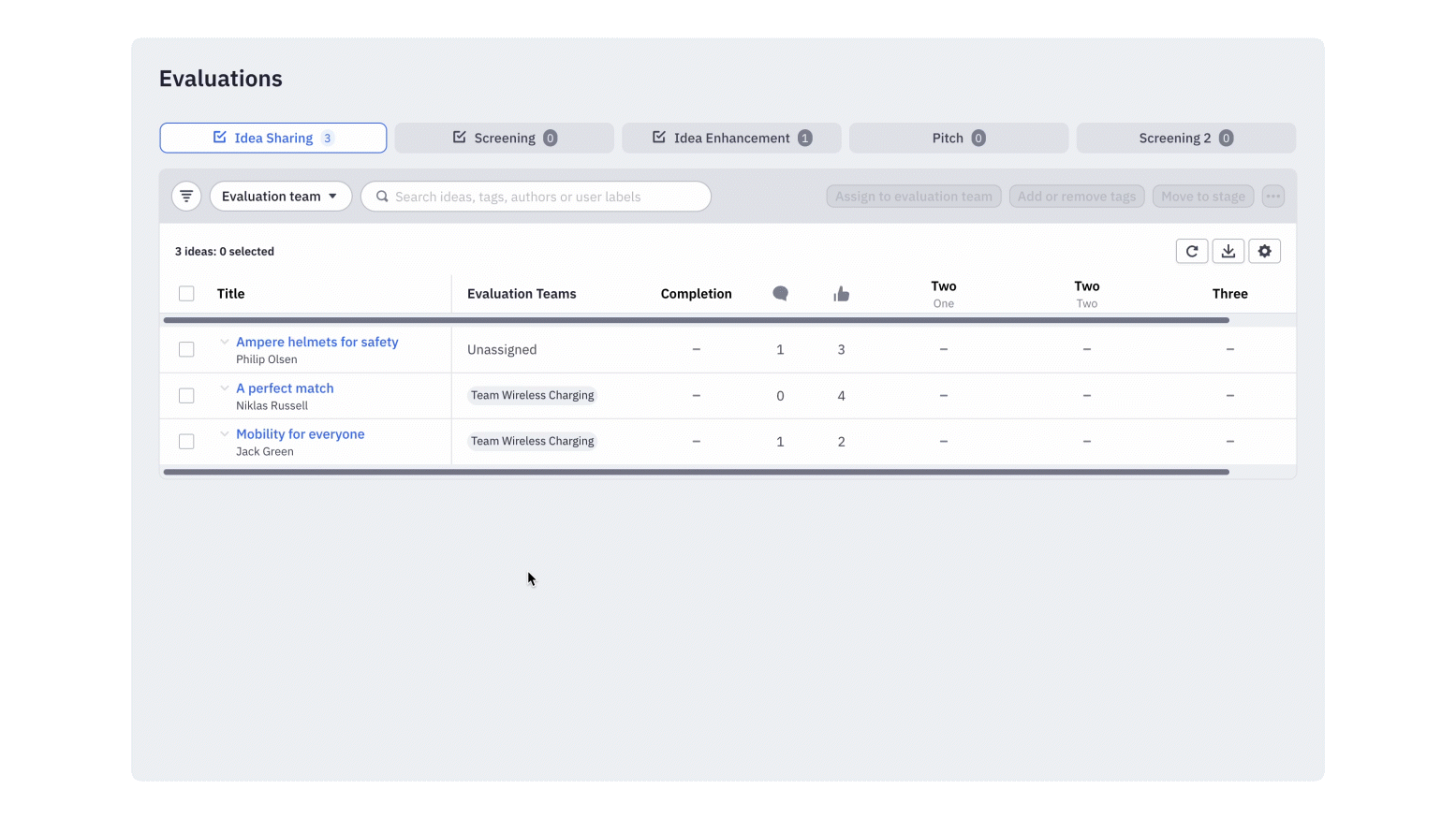Viewport: 1456px width, 819px height.
Task: Check the Ampere helmets for safety row checkbox
Action: click(186, 349)
